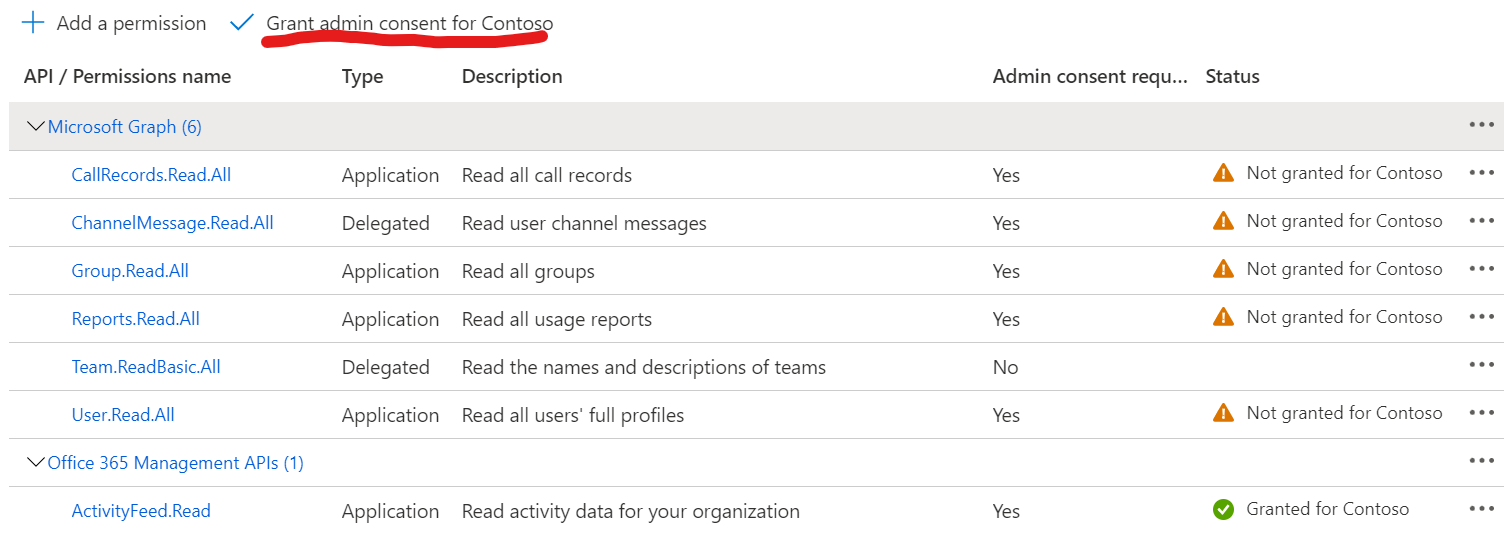Click warning icon in Group.Read.All row
The width and height of the screenshot is (1504, 535).
tap(1222, 269)
